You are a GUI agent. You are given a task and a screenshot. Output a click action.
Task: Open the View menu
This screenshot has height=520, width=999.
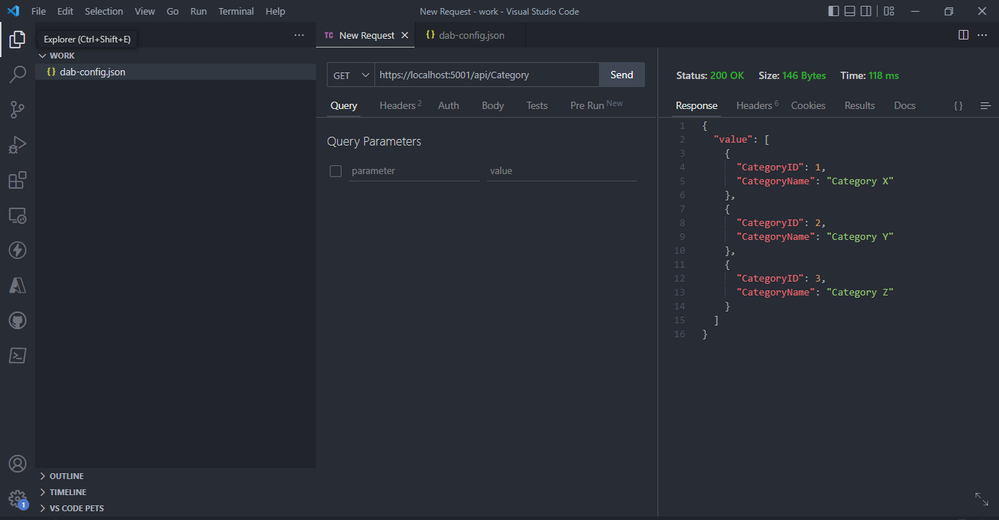(x=145, y=11)
